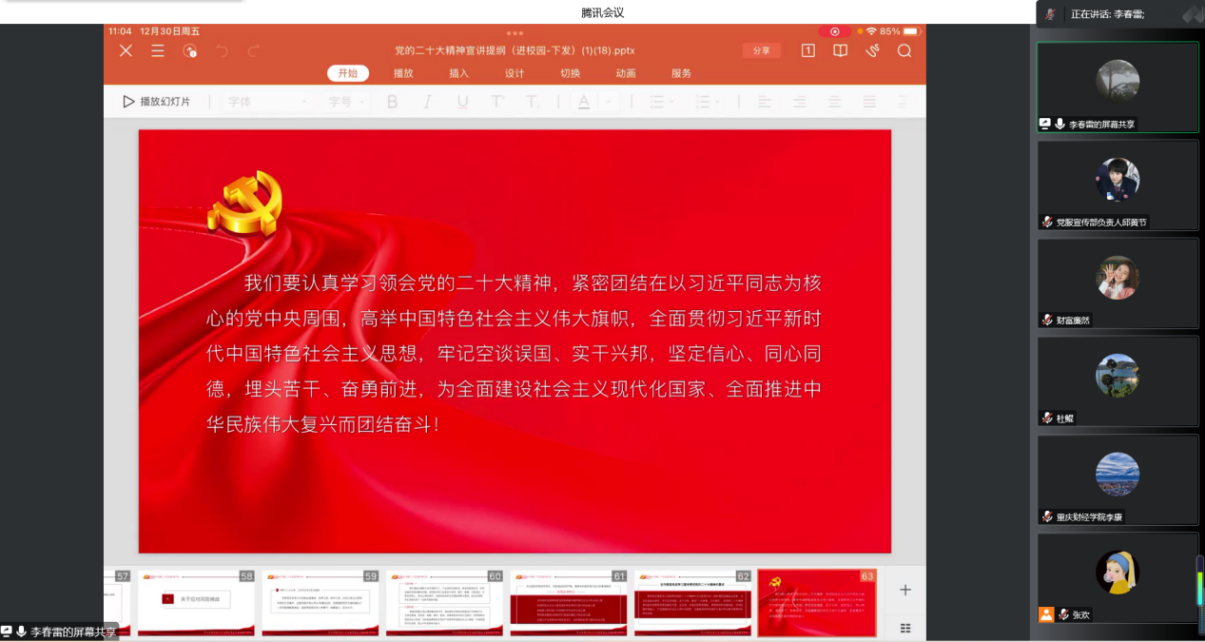
Task: Click the redo arrow icon
Action: click(x=254, y=51)
